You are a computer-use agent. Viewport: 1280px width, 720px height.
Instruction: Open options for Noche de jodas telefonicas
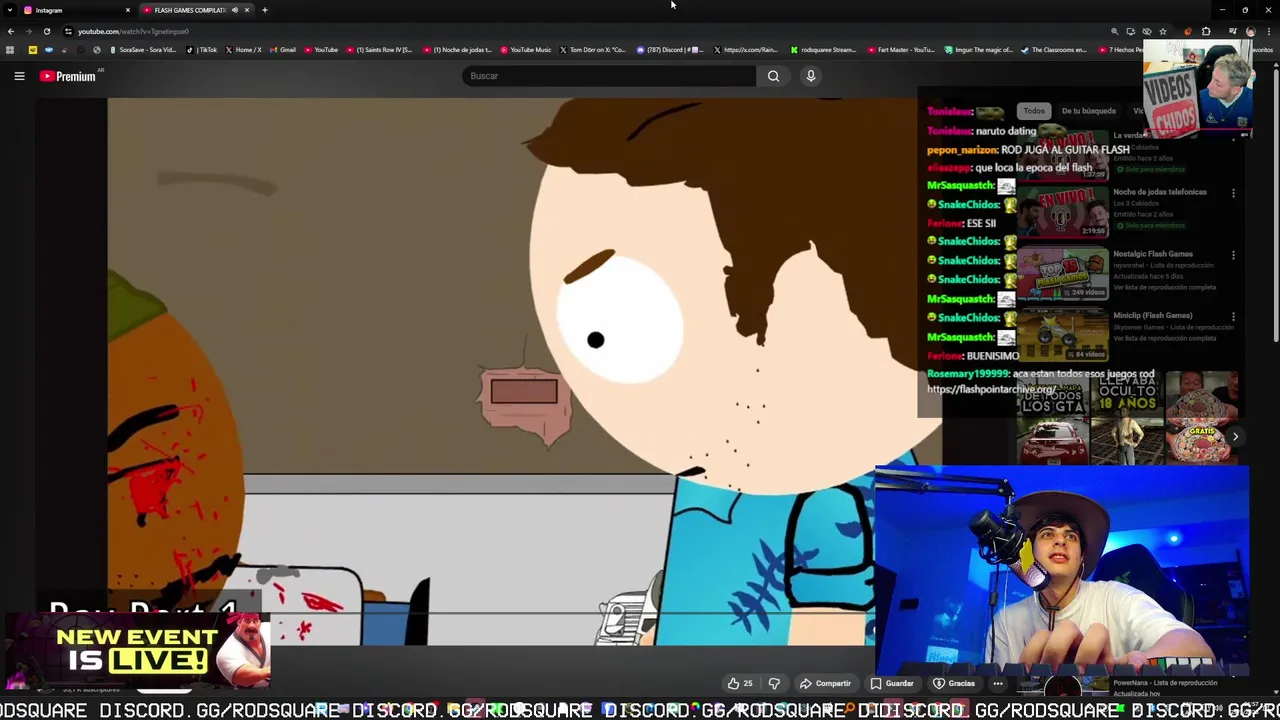point(1233,193)
